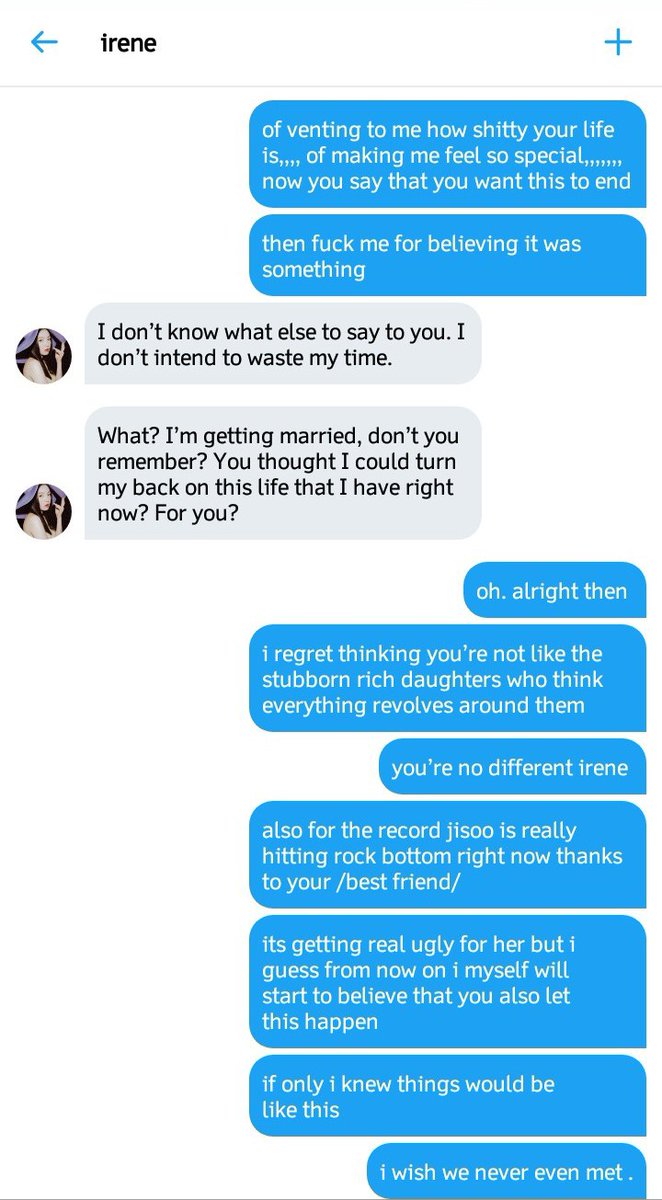Tap the "if only i knew things" bubble
Screen dimensions: 662x1200
(447, 1095)
